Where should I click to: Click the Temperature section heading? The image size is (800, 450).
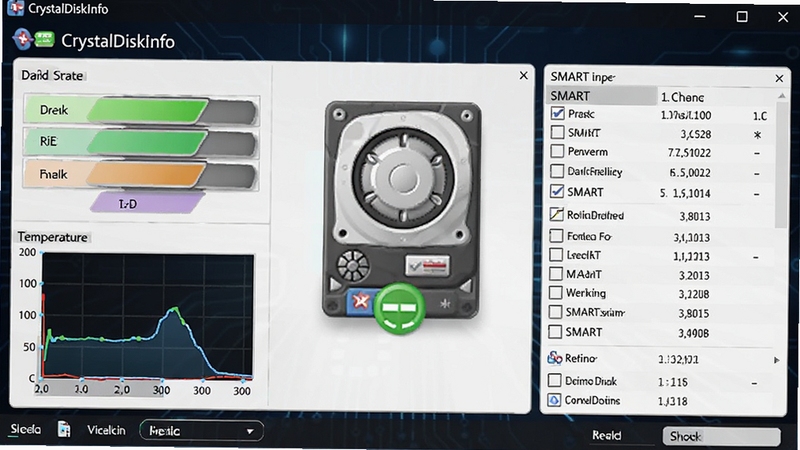52,237
